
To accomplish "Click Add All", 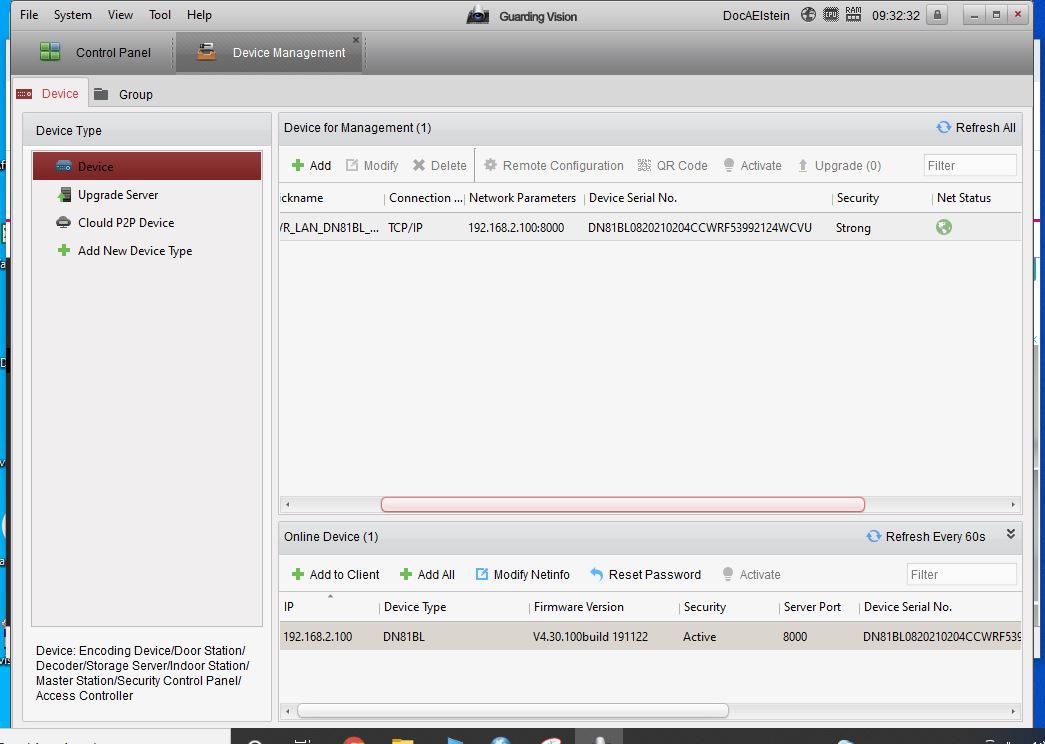I will [x=427, y=574].
